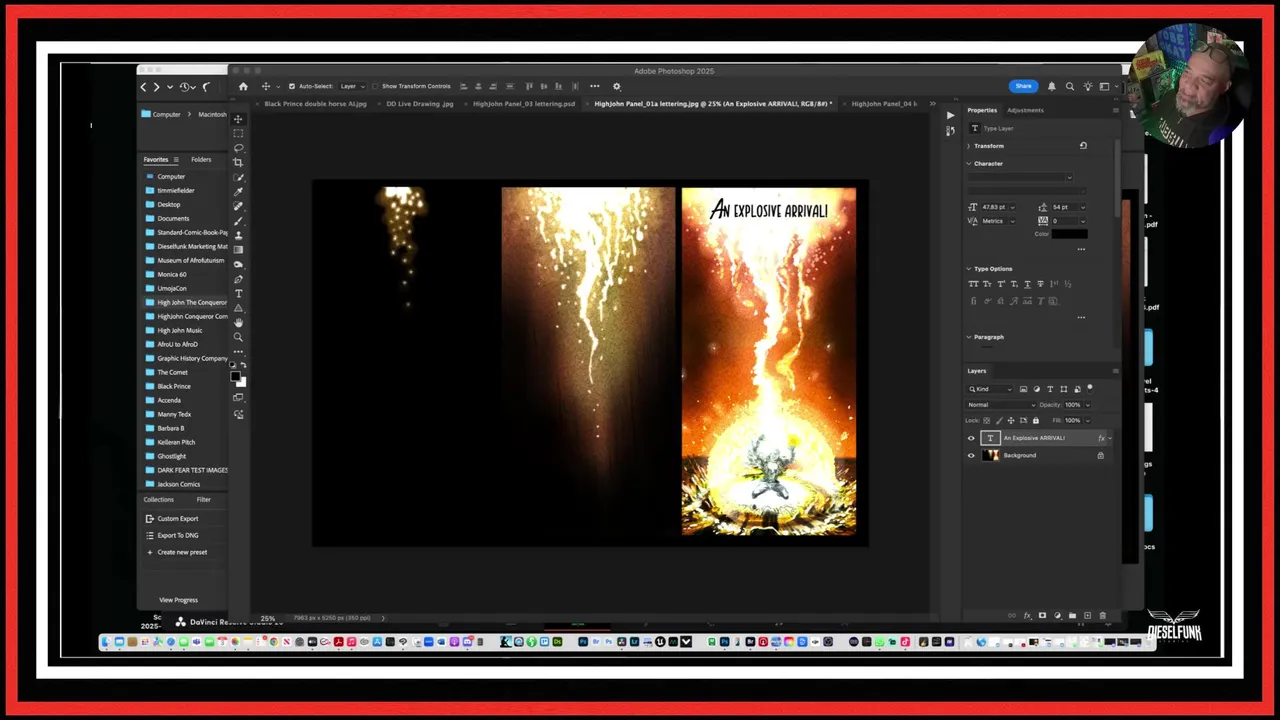
Task: Collapse the Character section
Action: click(968, 163)
